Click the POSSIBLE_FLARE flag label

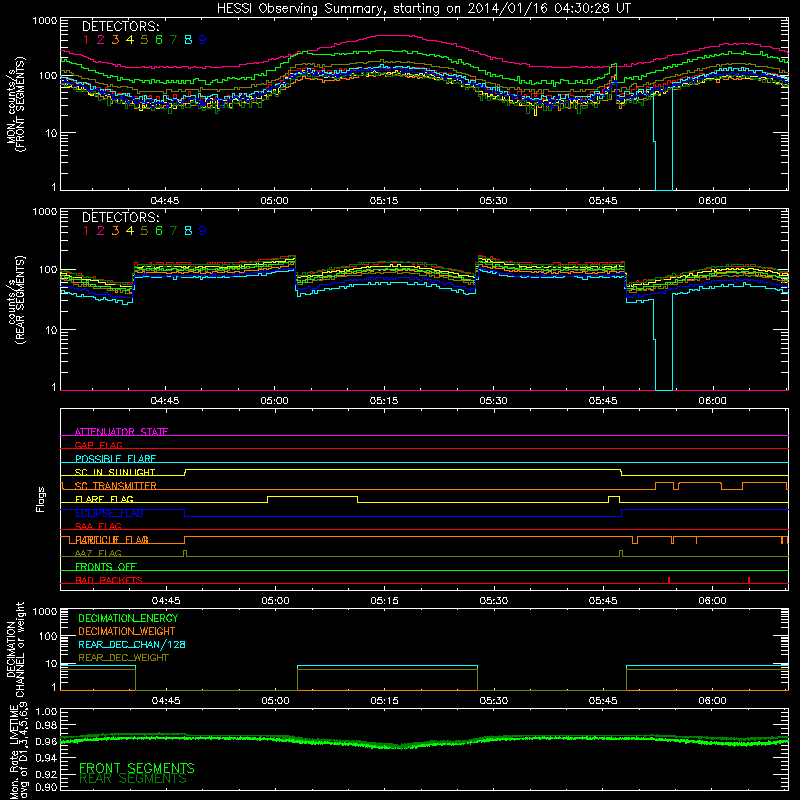coord(115,459)
